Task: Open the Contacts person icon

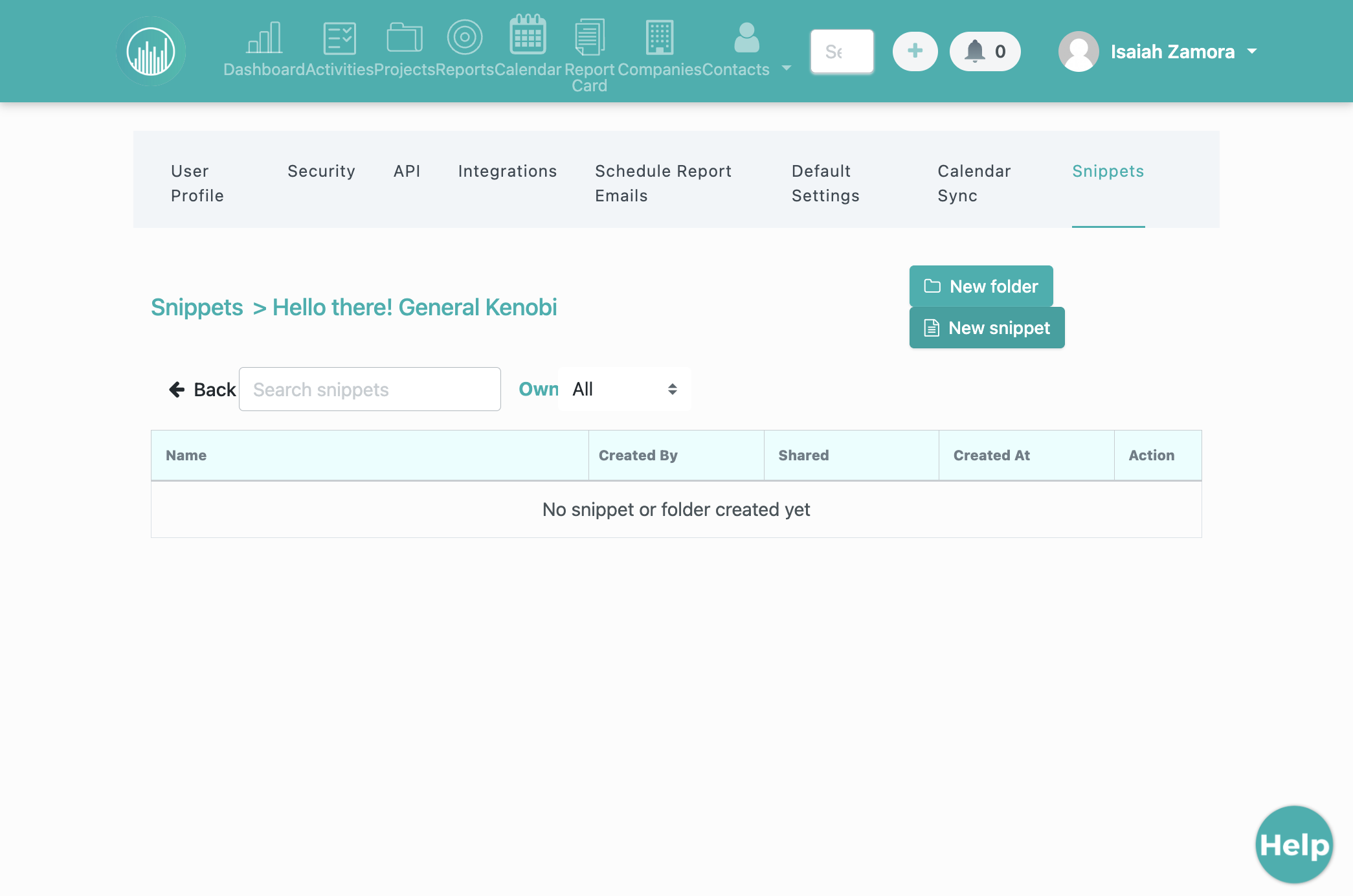Action: (746, 38)
